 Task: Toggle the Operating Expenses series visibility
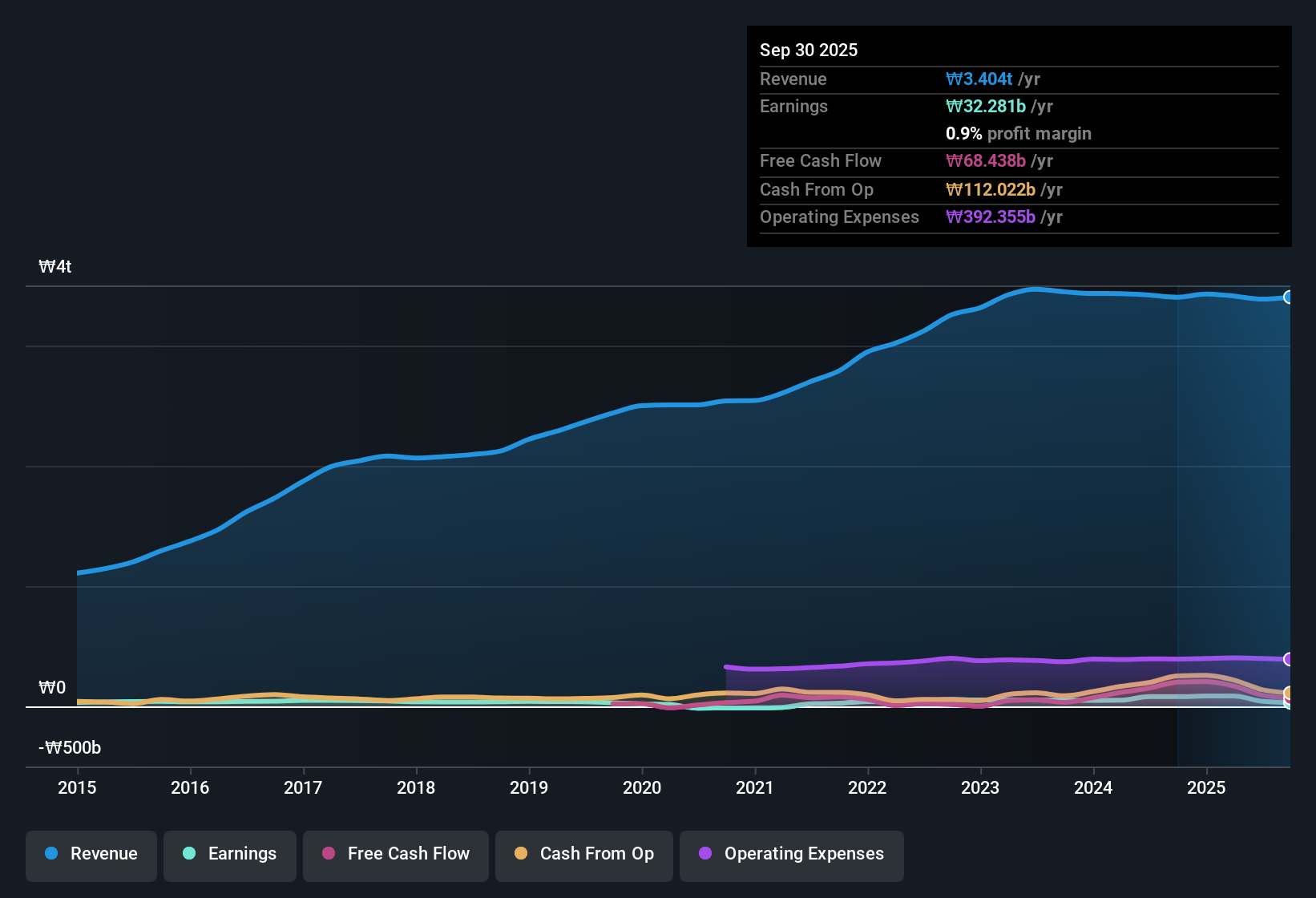point(792,855)
